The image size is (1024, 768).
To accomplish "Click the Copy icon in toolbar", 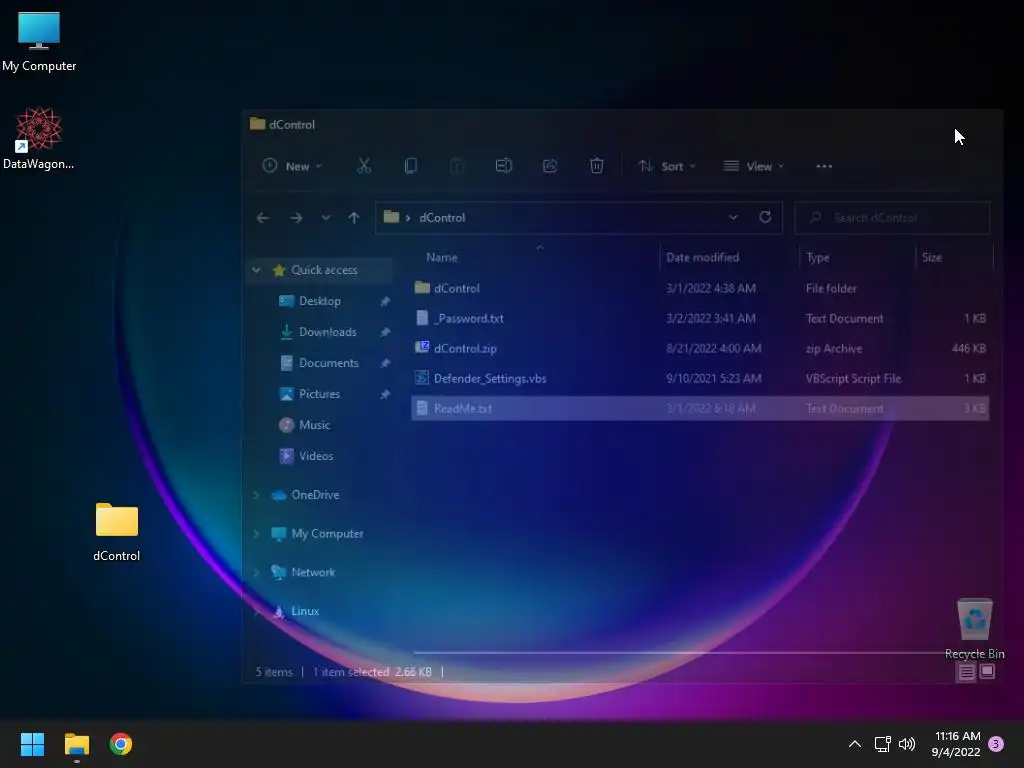I will [x=411, y=166].
